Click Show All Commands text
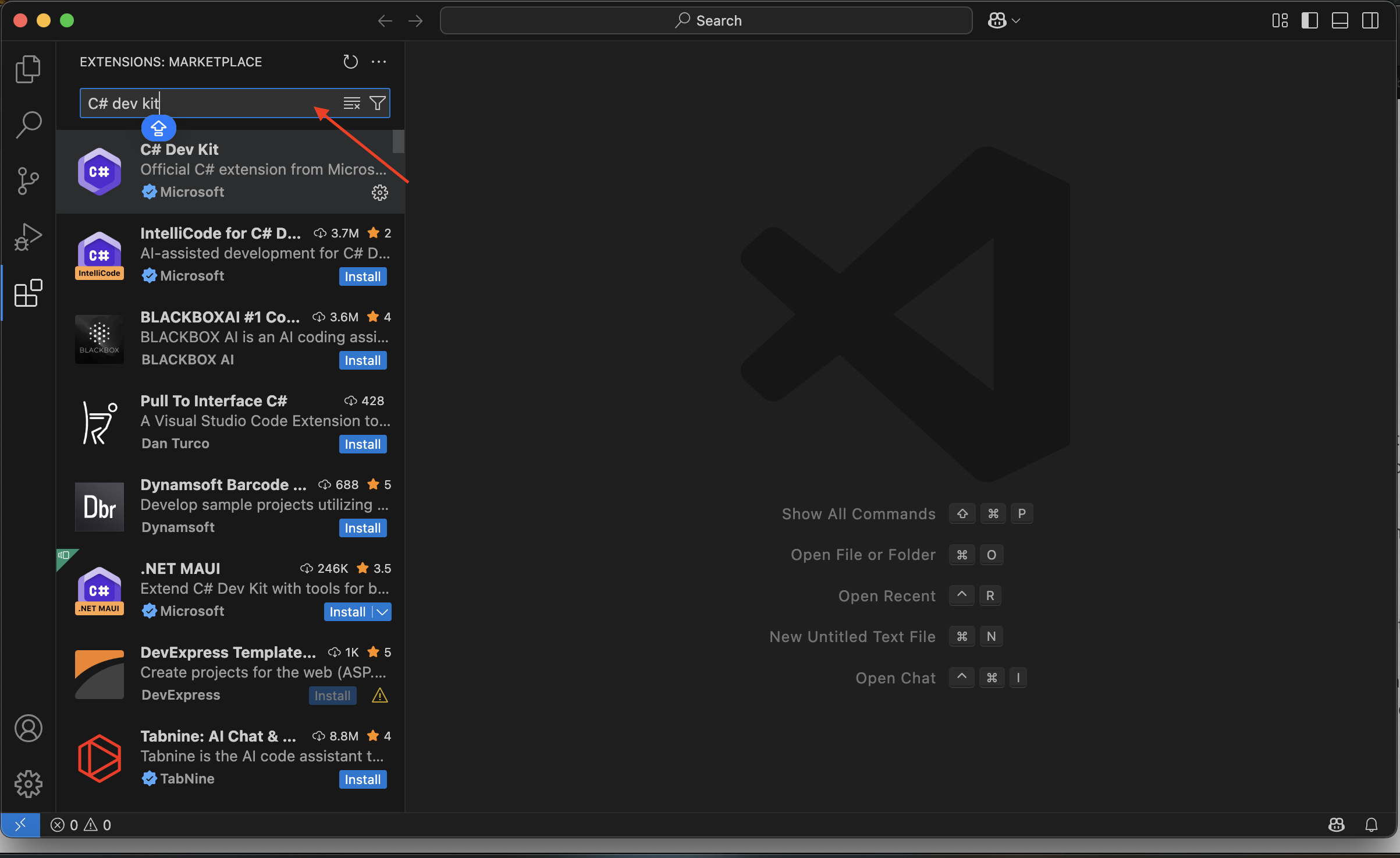This screenshot has height=858, width=1400. tap(858, 514)
